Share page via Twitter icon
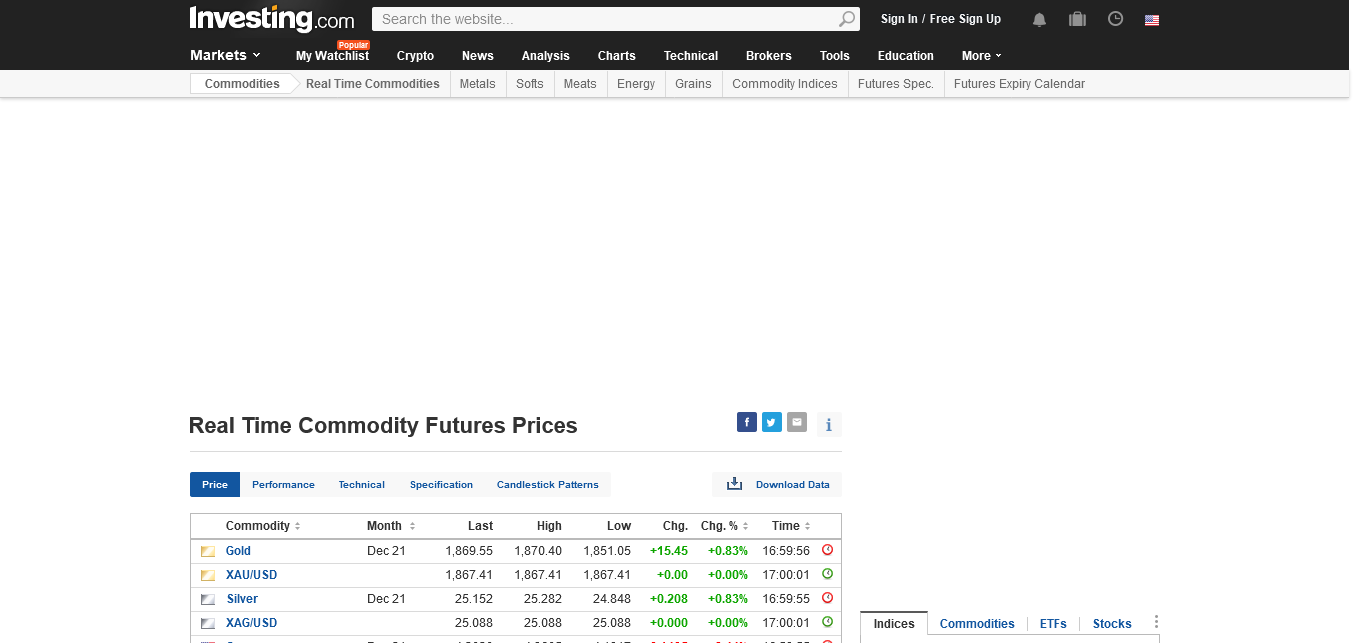1366x643 pixels. pyautogui.click(x=771, y=422)
